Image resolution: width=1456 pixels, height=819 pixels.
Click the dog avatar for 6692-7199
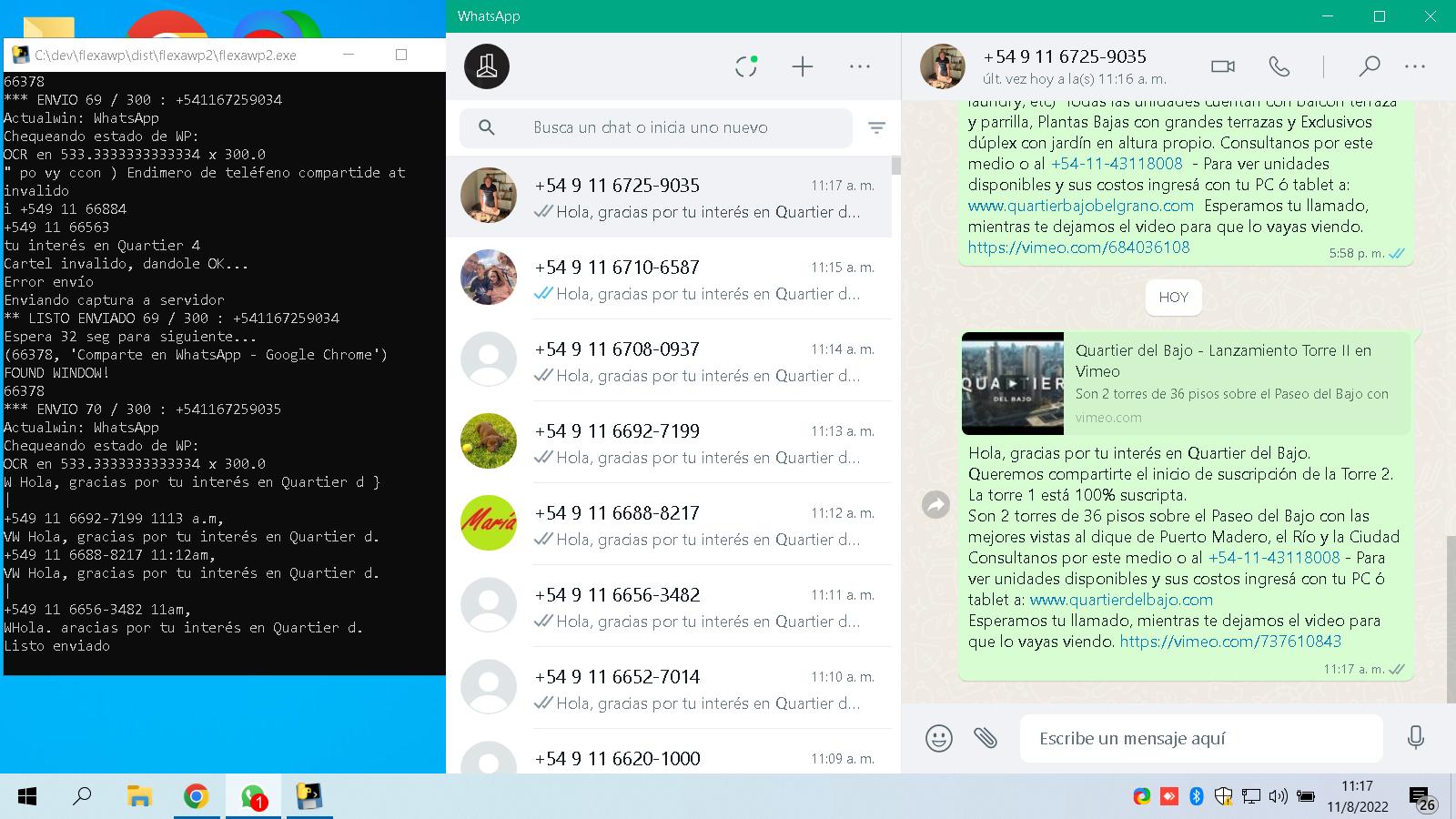(x=489, y=441)
